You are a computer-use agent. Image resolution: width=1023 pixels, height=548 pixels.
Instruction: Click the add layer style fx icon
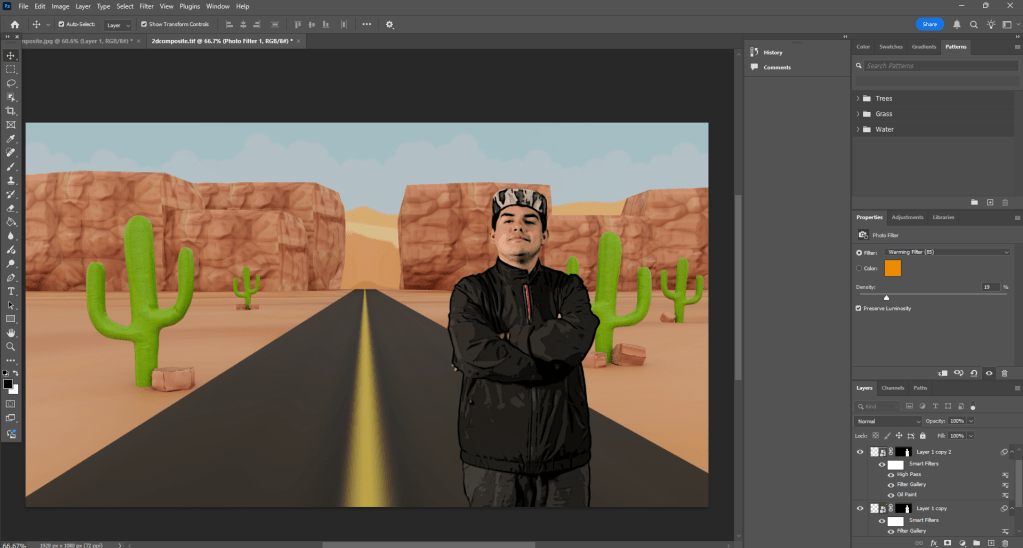(933, 543)
